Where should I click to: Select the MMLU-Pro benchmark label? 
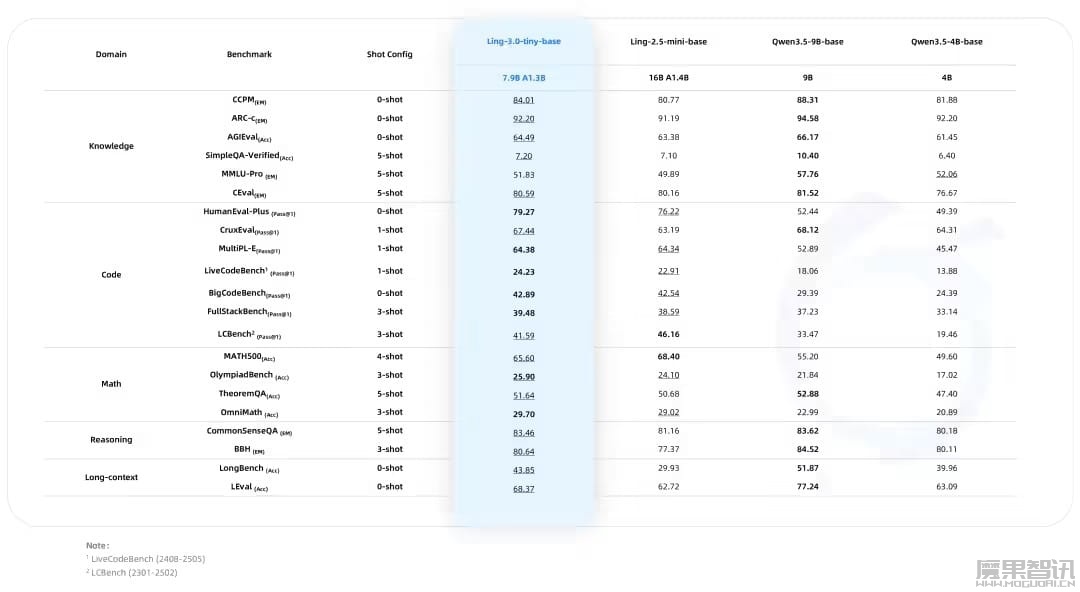(249, 174)
